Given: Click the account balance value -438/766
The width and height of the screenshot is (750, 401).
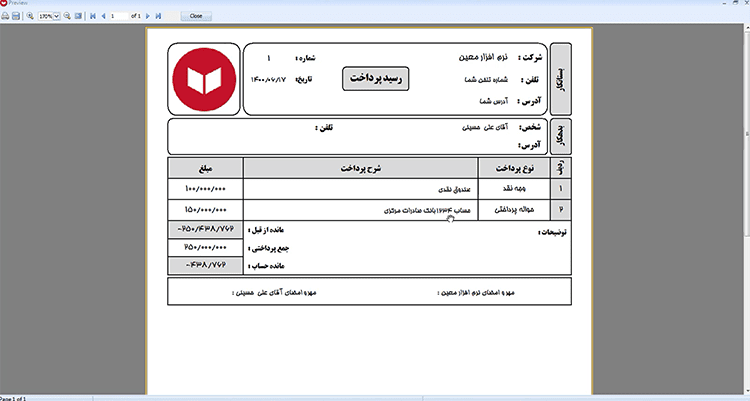Looking at the screenshot, I should [x=205, y=265].
